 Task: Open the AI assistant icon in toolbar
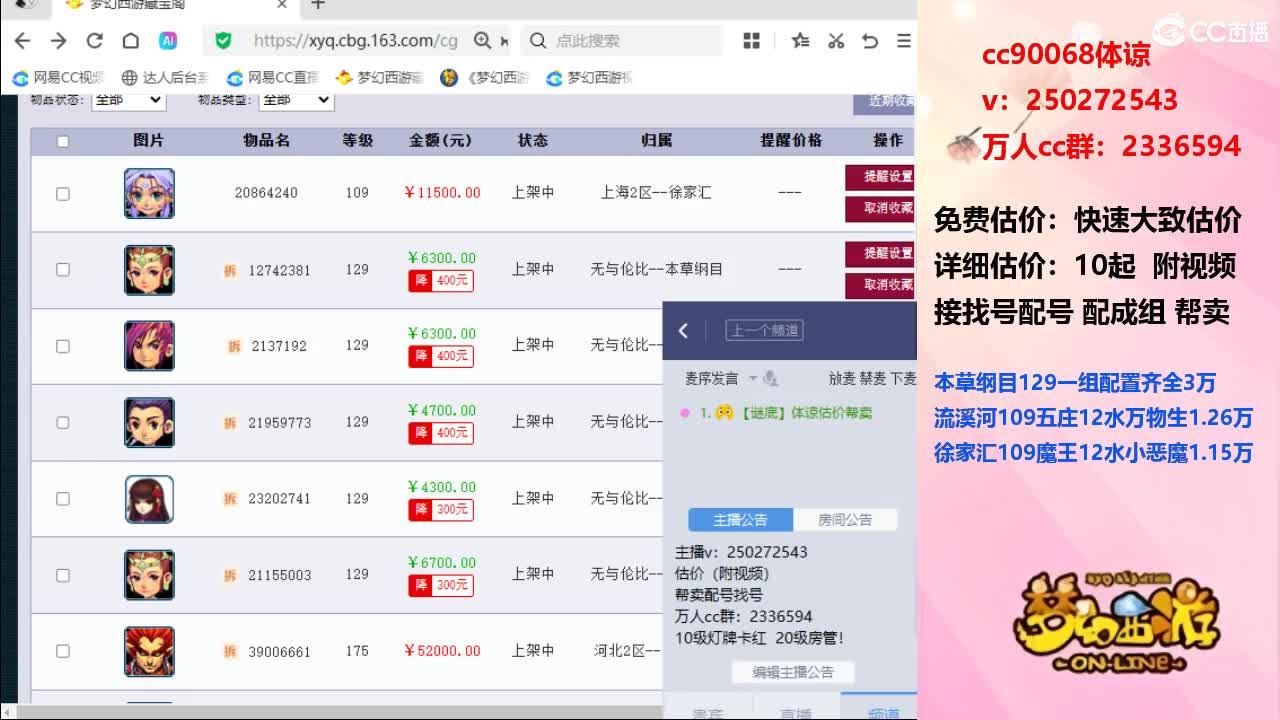168,41
